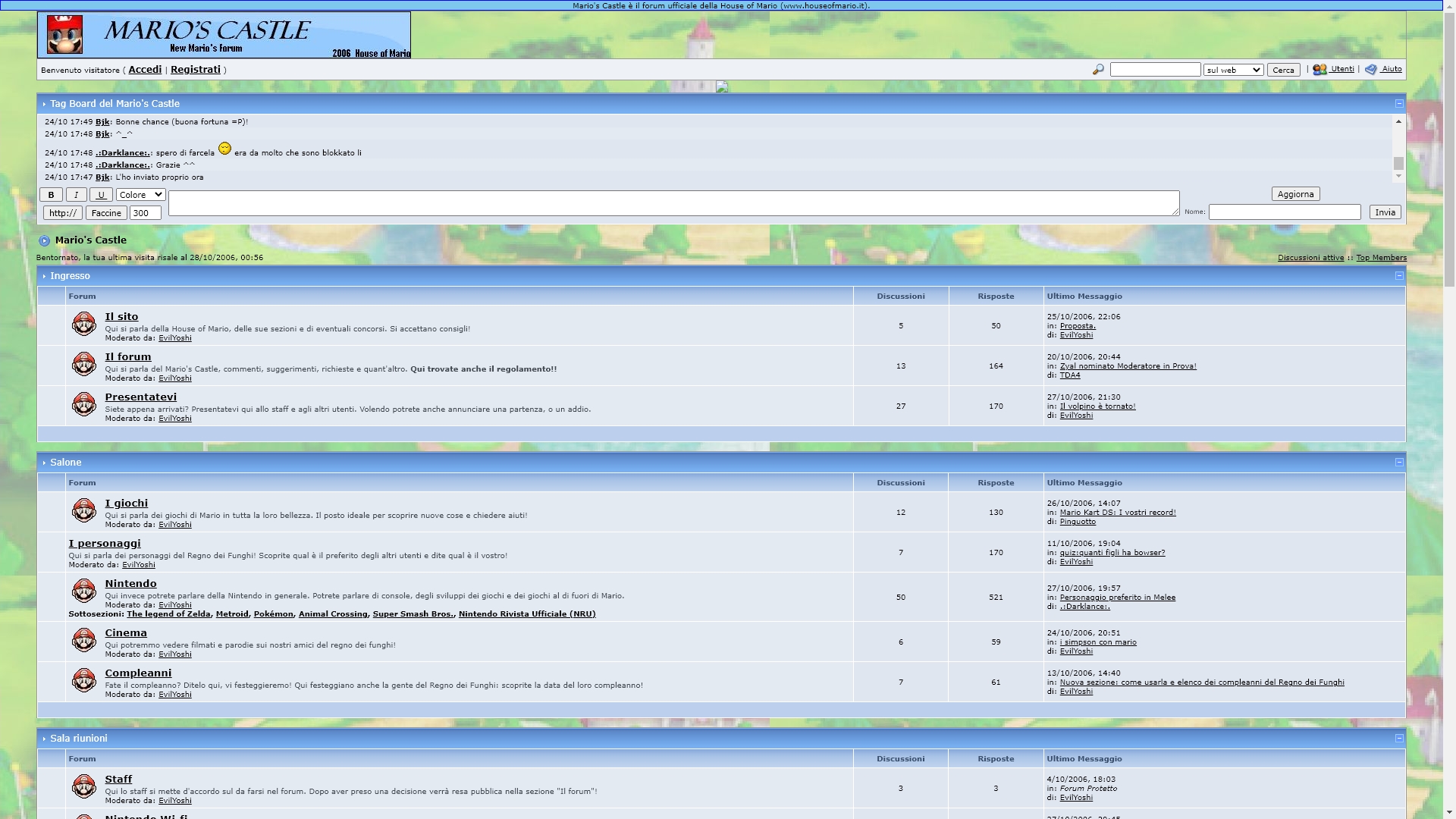Viewport: 1456px width, 819px height.
Task: Click the http:// link insert button
Action: [63, 213]
